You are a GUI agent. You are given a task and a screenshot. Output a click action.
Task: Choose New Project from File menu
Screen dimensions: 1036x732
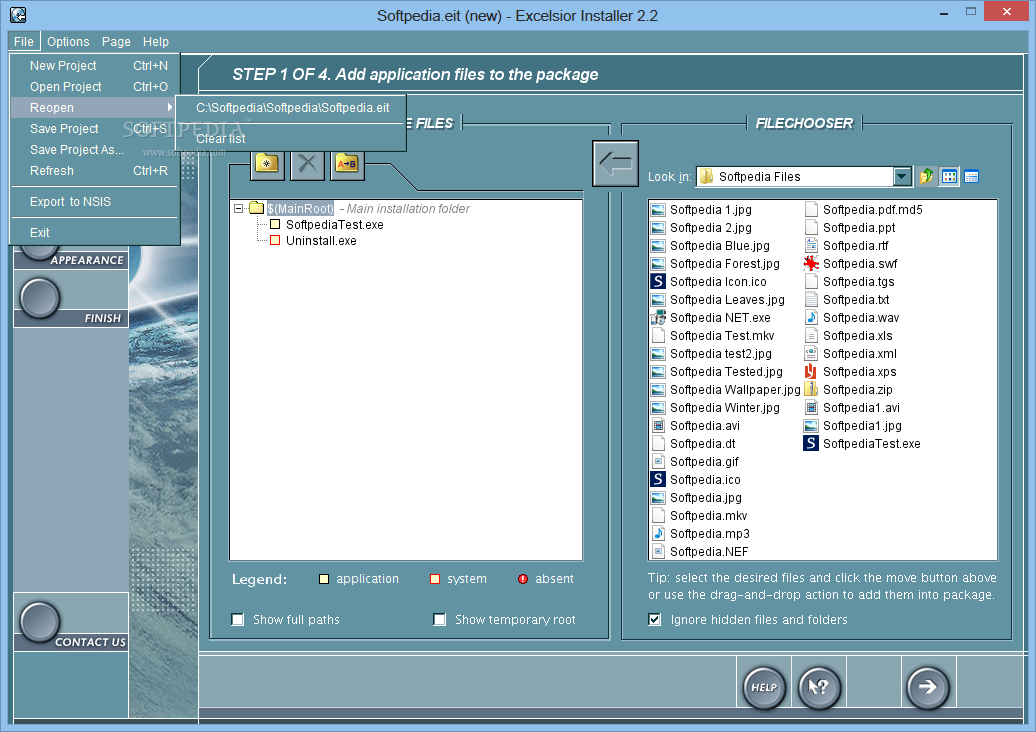(x=94, y=65)
